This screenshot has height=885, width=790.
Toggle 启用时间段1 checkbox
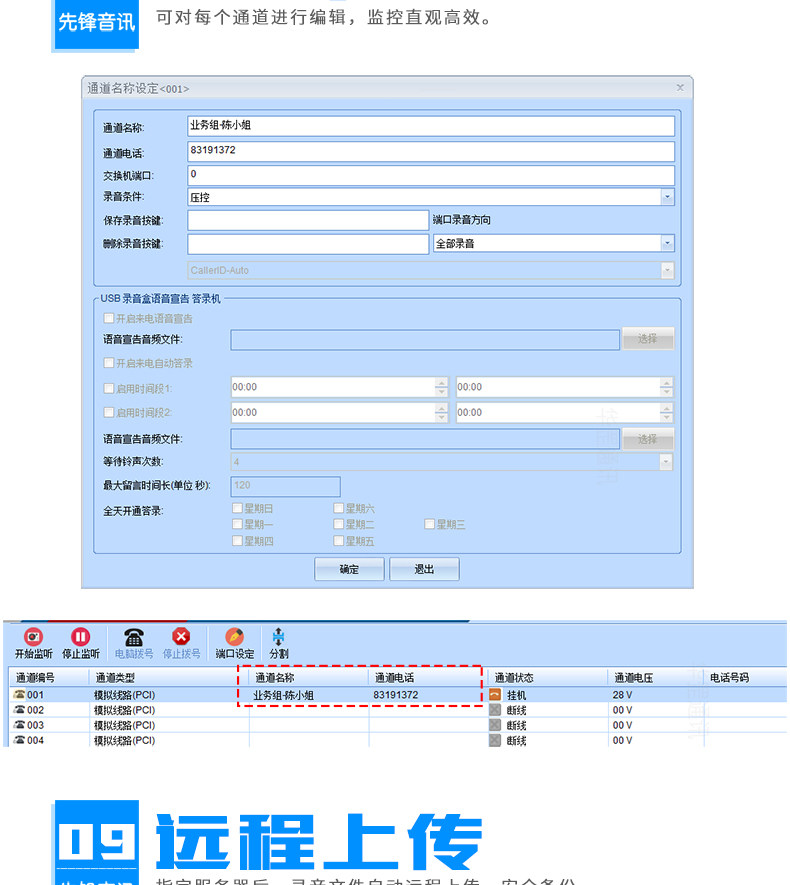point(109,388)
